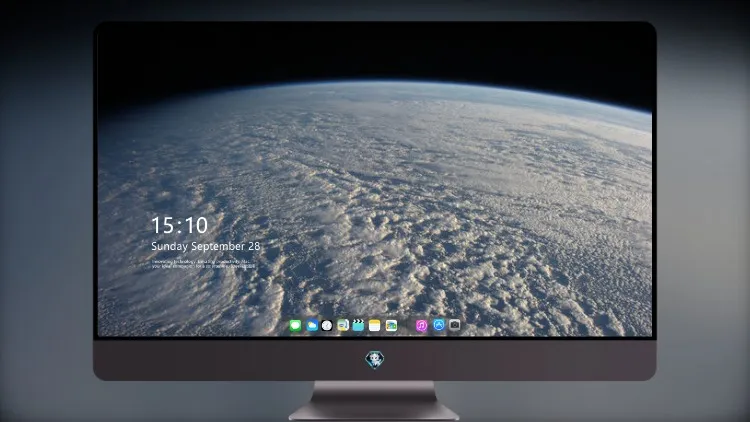Click the Sunday September 28 date
Screen dimensions: 750x422
pos(206,246)
